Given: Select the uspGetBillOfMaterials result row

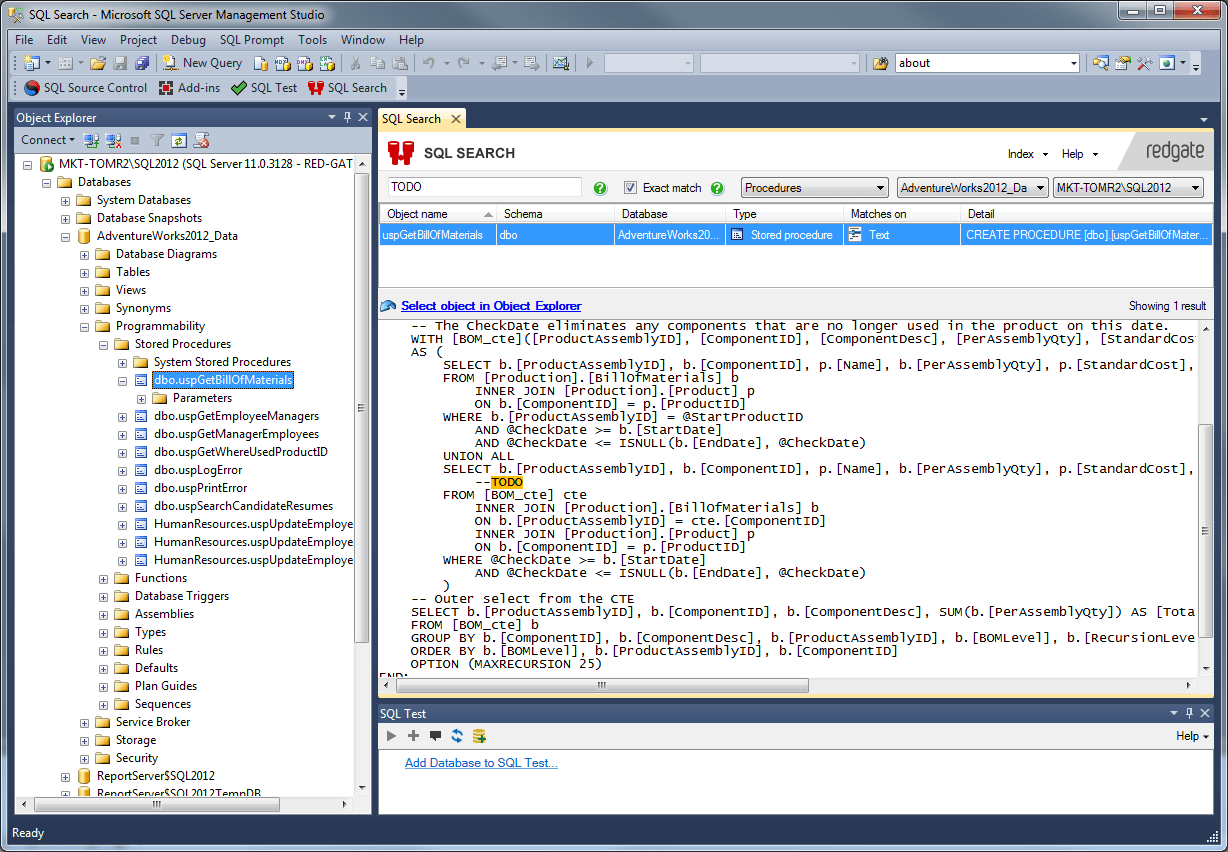Looking at the screenshot, I should tap(795, 235).
